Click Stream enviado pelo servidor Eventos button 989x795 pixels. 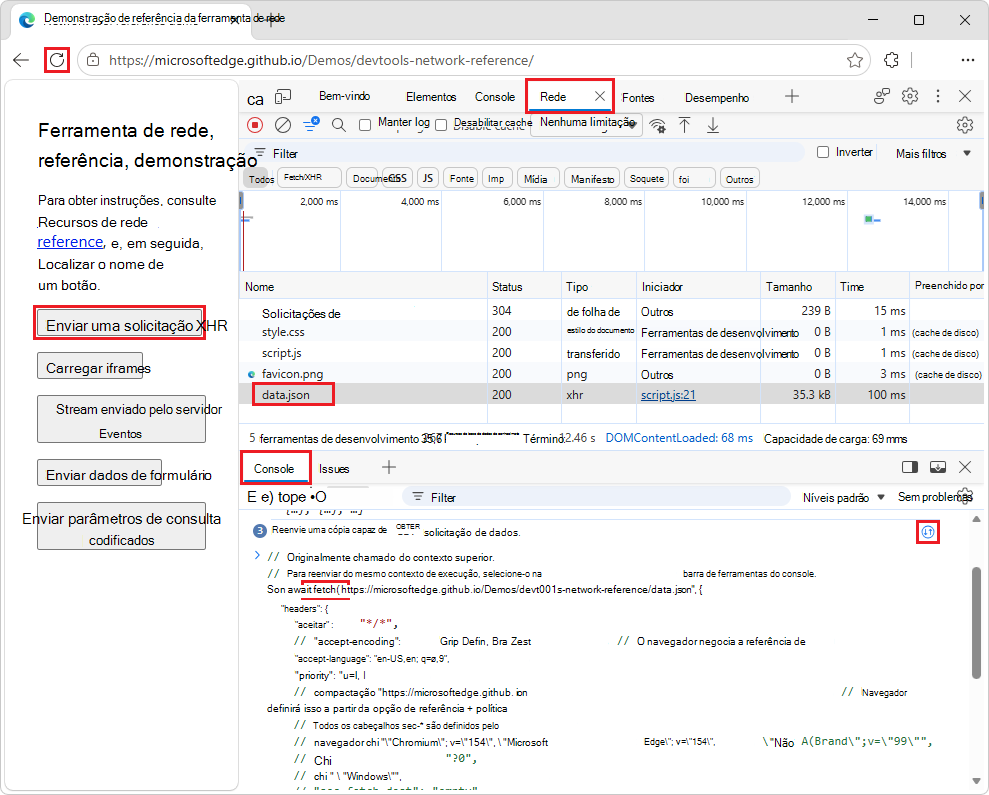pyautogui.click(x=121, y=418)
